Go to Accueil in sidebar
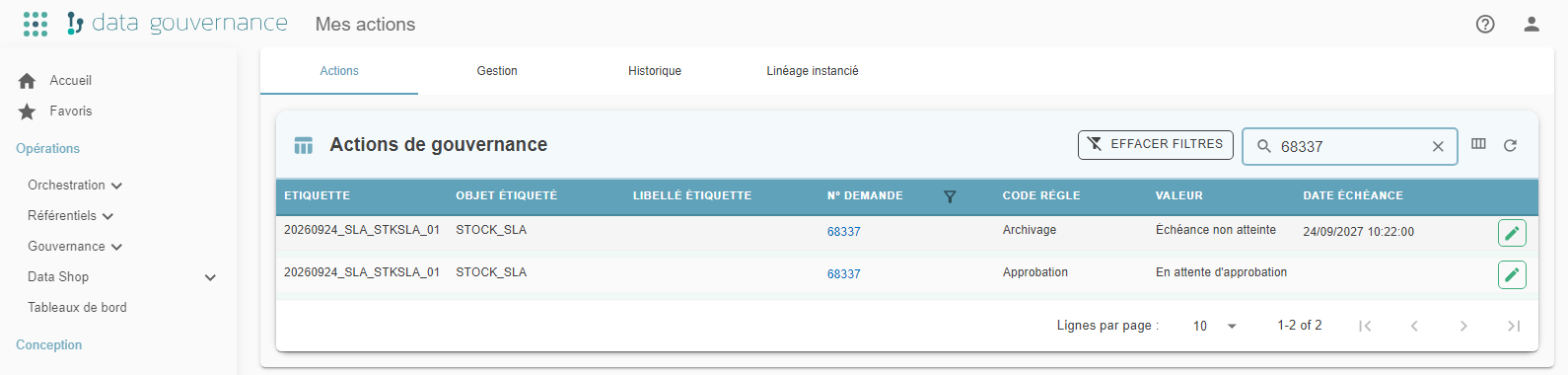The image size is (1568, 375). pyautogui.click(x=71, y=81)
